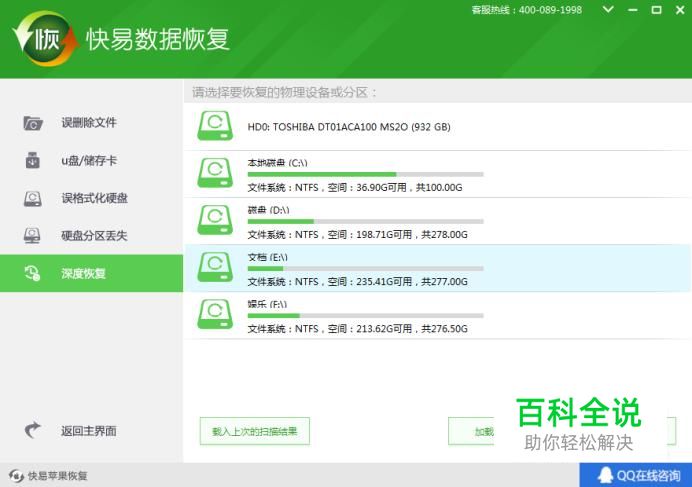Select HD0: TOSHIBA DT01ACA100 physical device
The width and height of the screenshot is (692, 487).
click(x=437, y=127)
